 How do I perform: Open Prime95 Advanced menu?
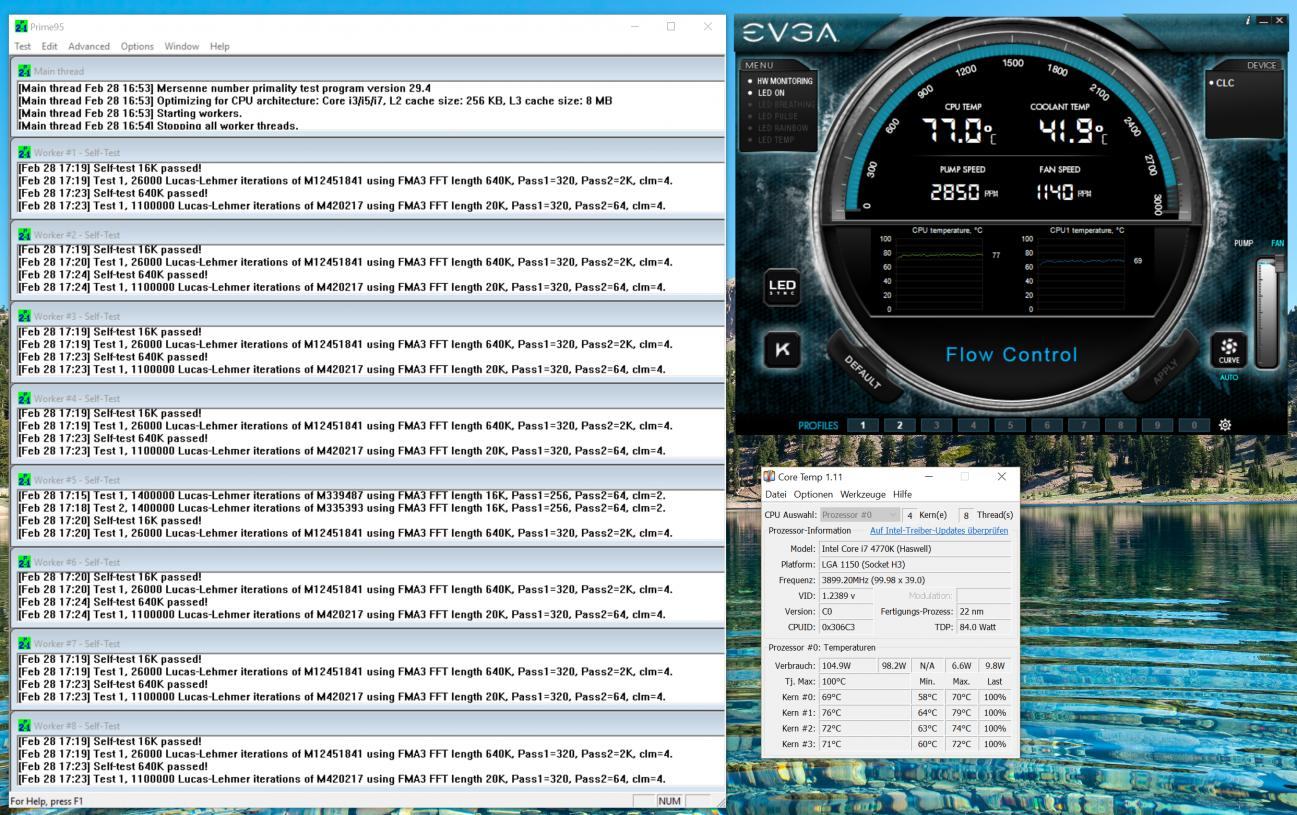tap(89, 46)
